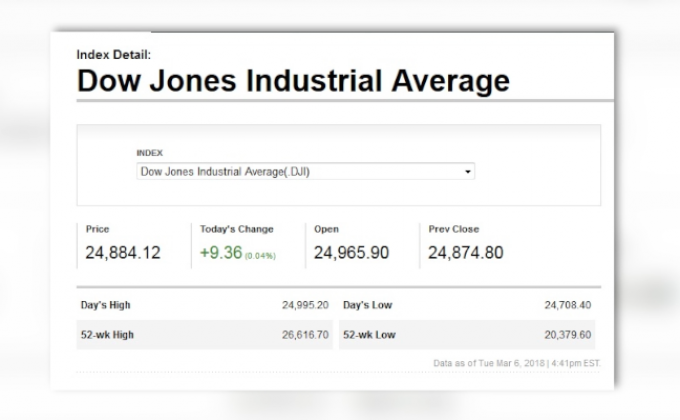Viewport: 680px width, 420px height.
Task: Click the 52-wk High value 26,616.70
Action: [x=305, y=334]
